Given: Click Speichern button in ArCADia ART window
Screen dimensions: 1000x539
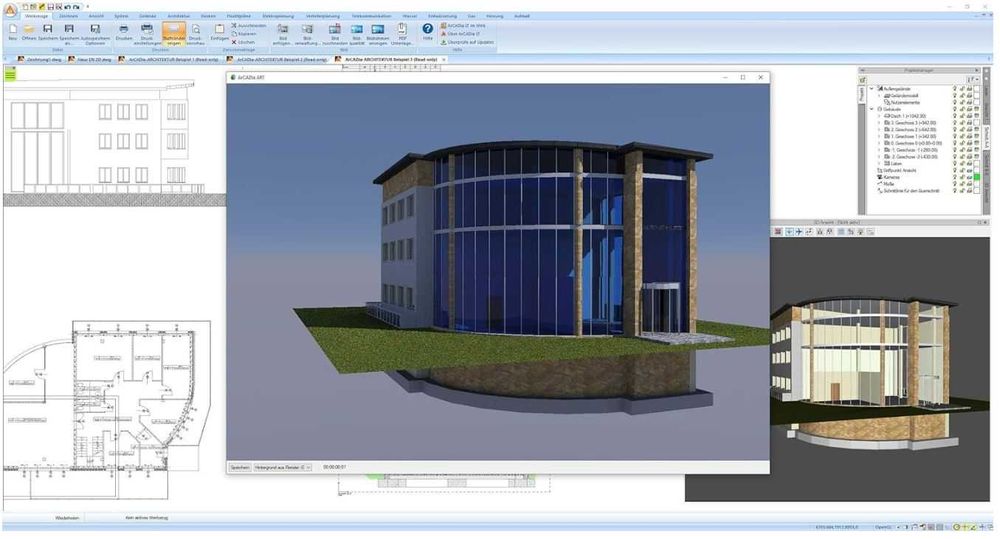Looking at the screenshot, I should (x=240, y=468).
